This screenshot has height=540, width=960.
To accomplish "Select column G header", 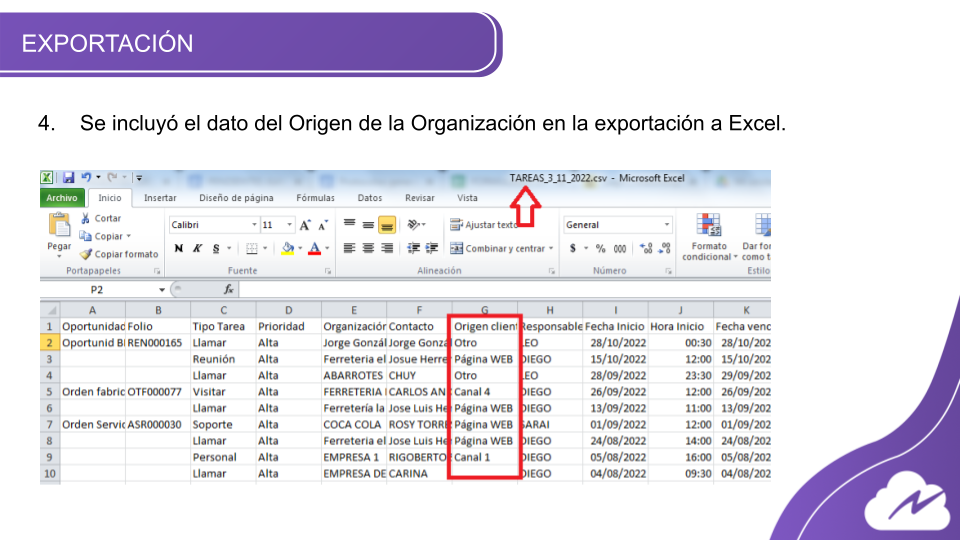I will (484, 310).
